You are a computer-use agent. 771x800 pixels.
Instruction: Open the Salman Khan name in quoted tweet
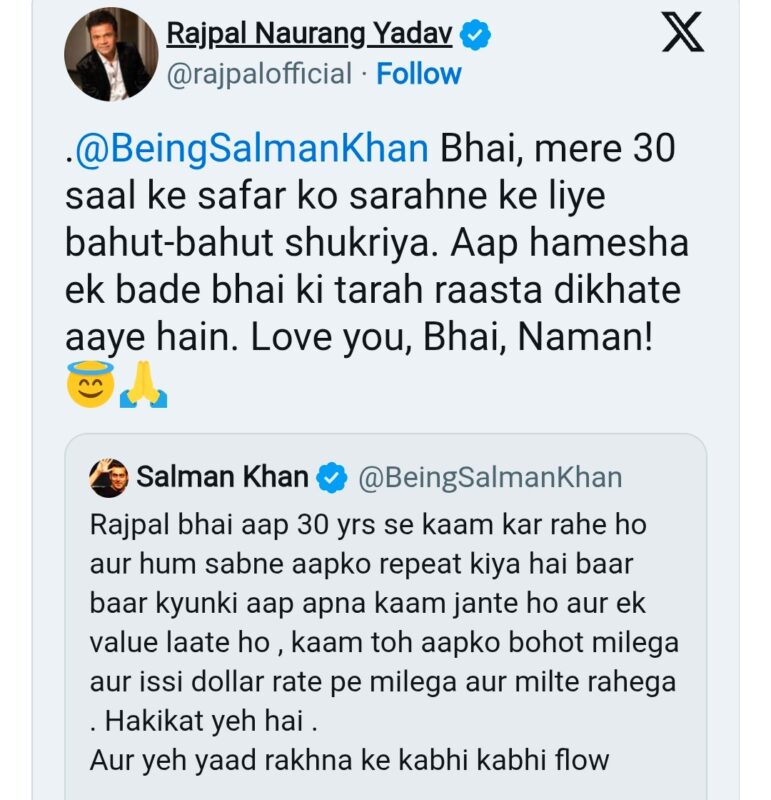coord(222,478)
